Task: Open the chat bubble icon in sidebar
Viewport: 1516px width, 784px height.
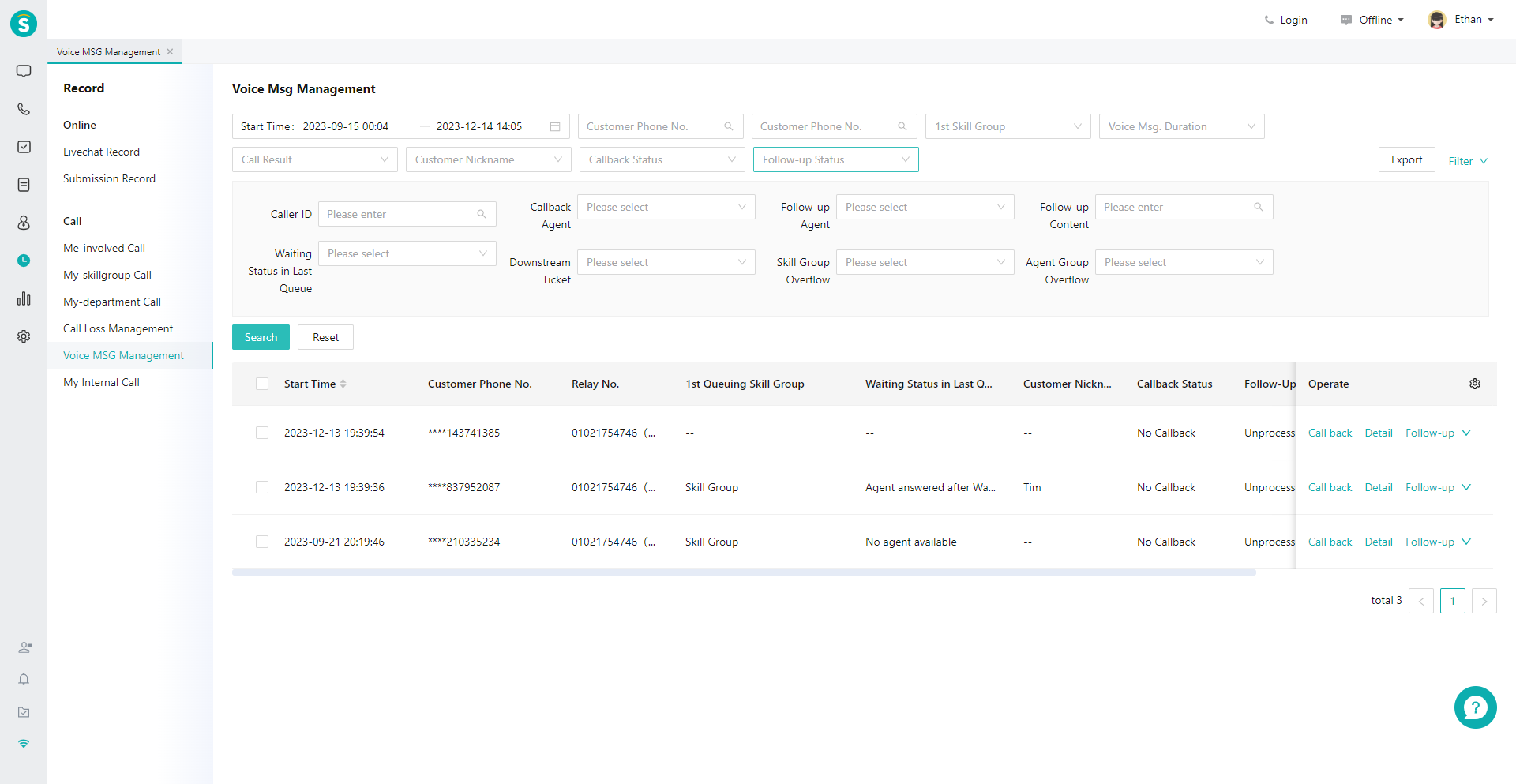Action: click(24, 71)
